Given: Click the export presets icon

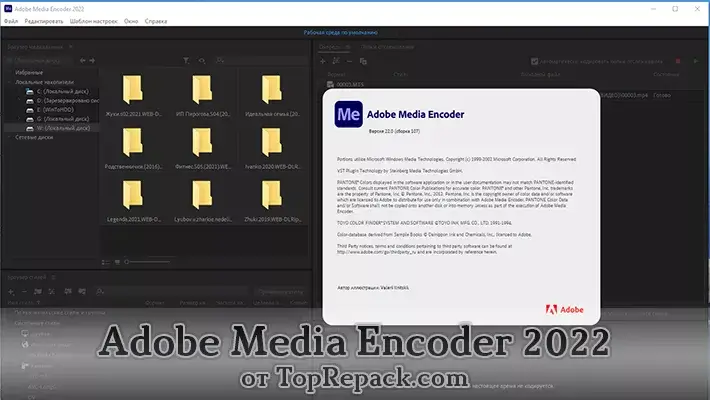Looking at the screenshot, I should [x=82, y=292].
